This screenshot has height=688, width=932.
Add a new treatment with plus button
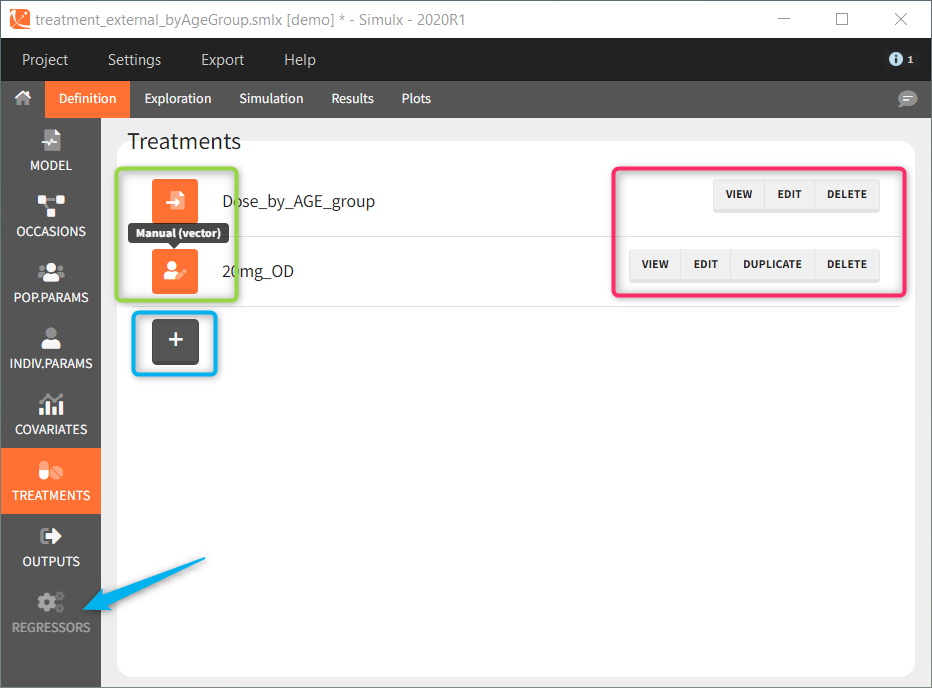pyautogui.click(x=175, y=341)
